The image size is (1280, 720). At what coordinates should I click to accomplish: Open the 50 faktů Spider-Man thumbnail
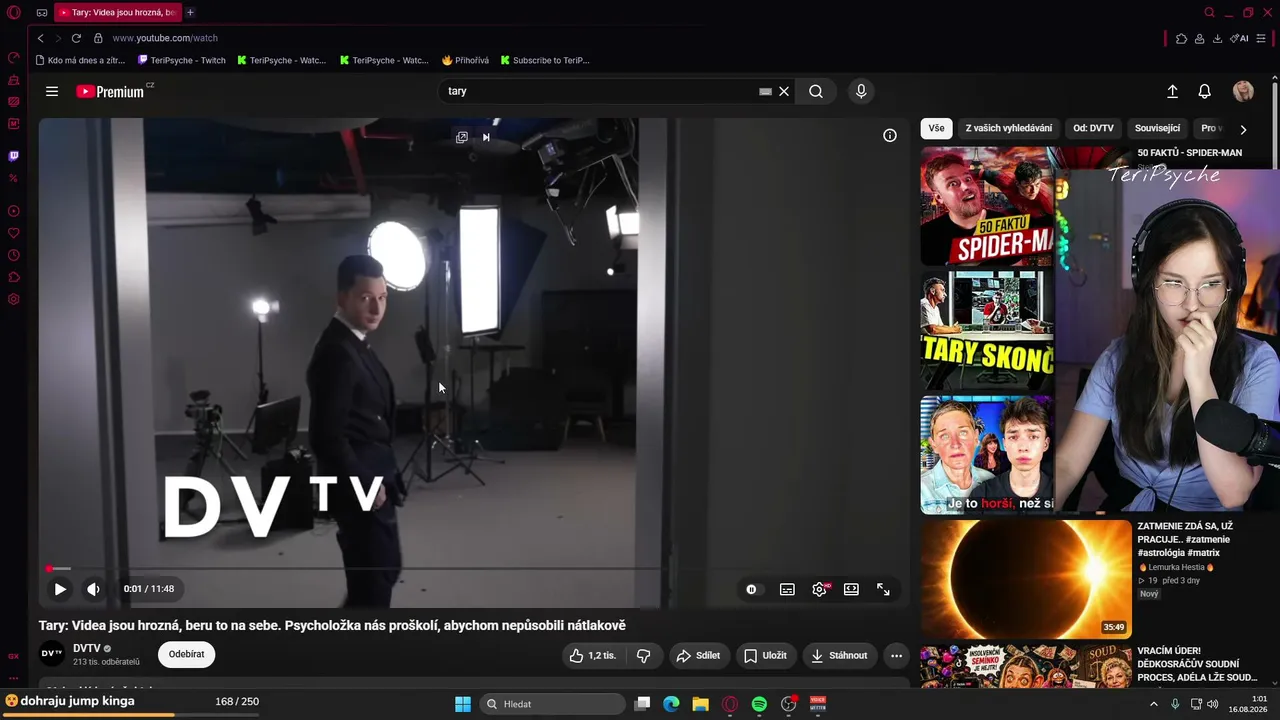[x=987, y=206]
